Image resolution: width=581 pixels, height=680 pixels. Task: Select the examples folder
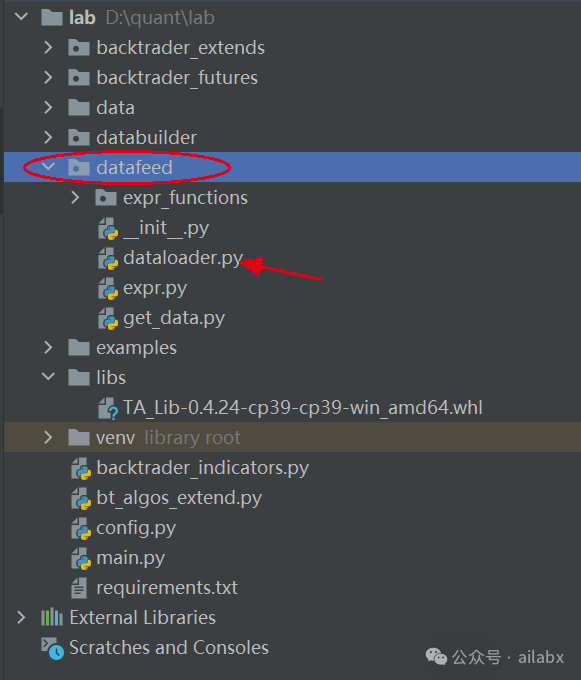pyautogui.click(x=136, y=348)
